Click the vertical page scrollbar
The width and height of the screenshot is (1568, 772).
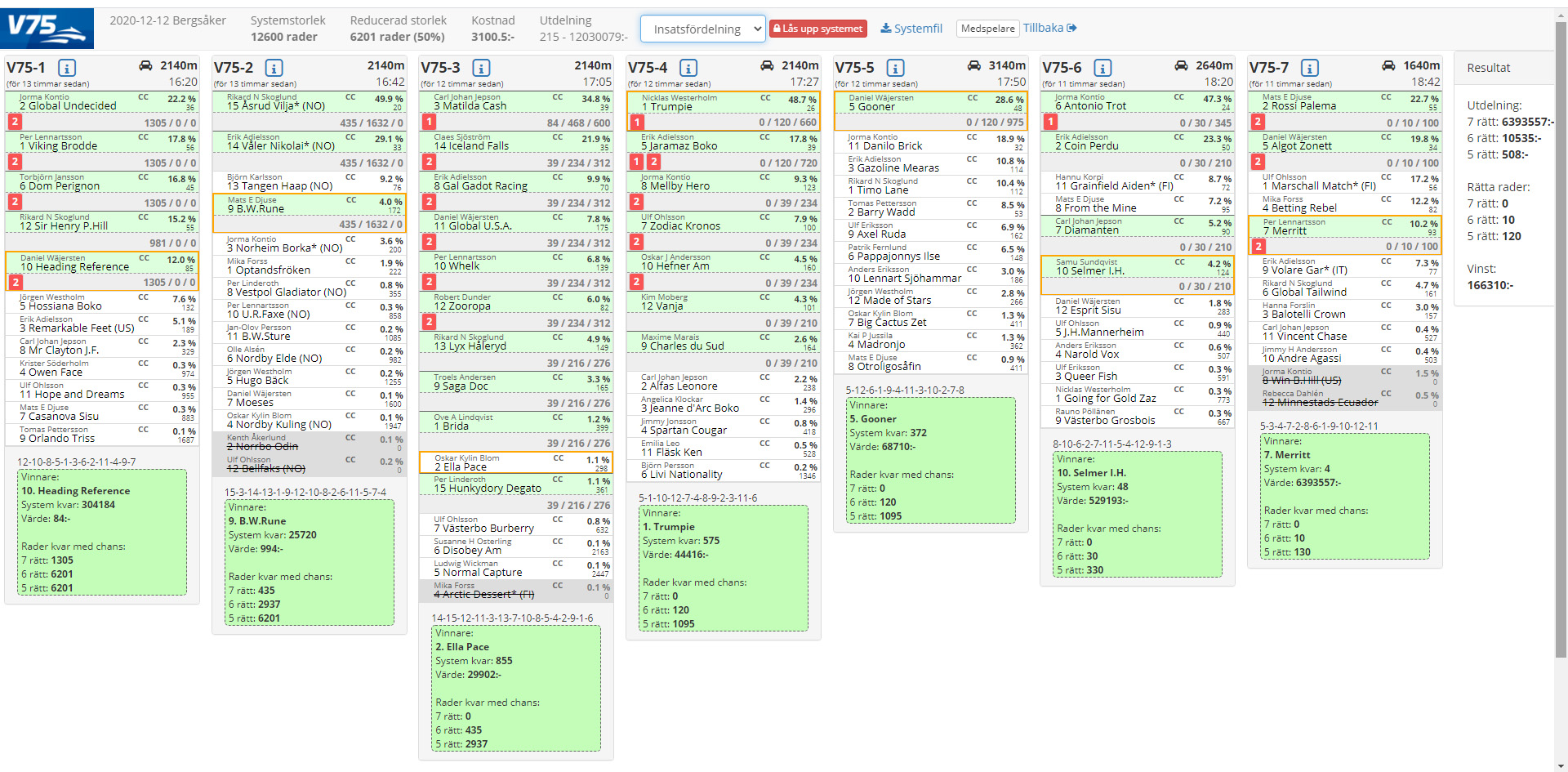click(1561, 339)
